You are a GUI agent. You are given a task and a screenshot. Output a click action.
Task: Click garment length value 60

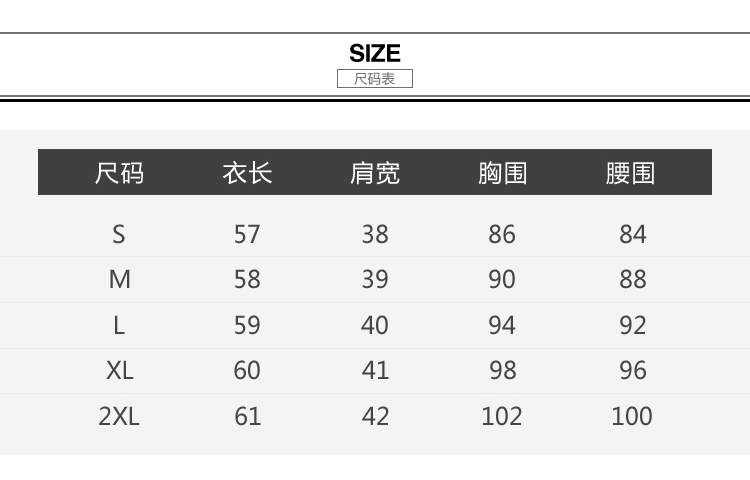tap(247, 370)
